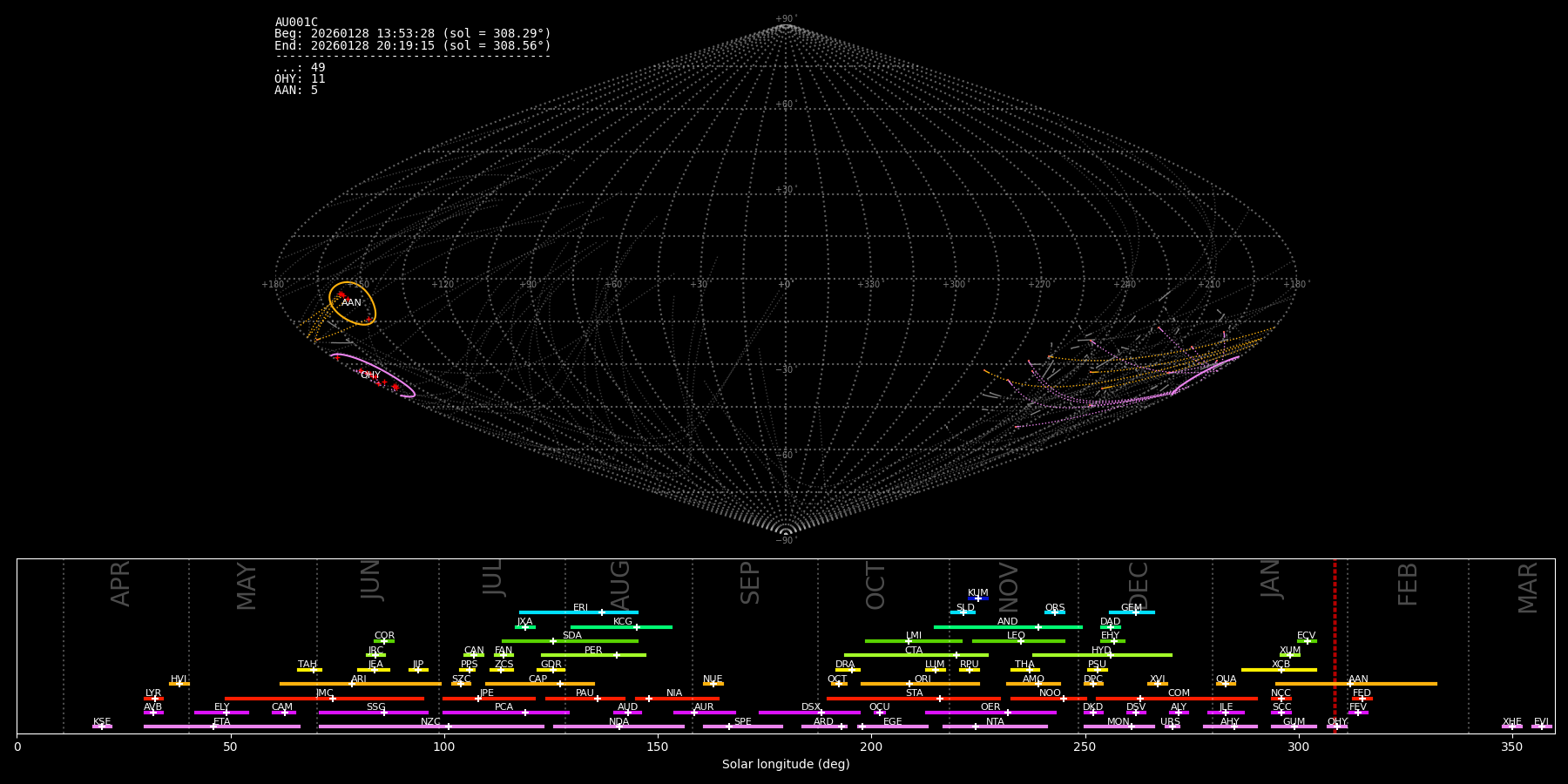1568x784 pixels.
Task: Click the PER shower bar label
Action: [593, 651]
